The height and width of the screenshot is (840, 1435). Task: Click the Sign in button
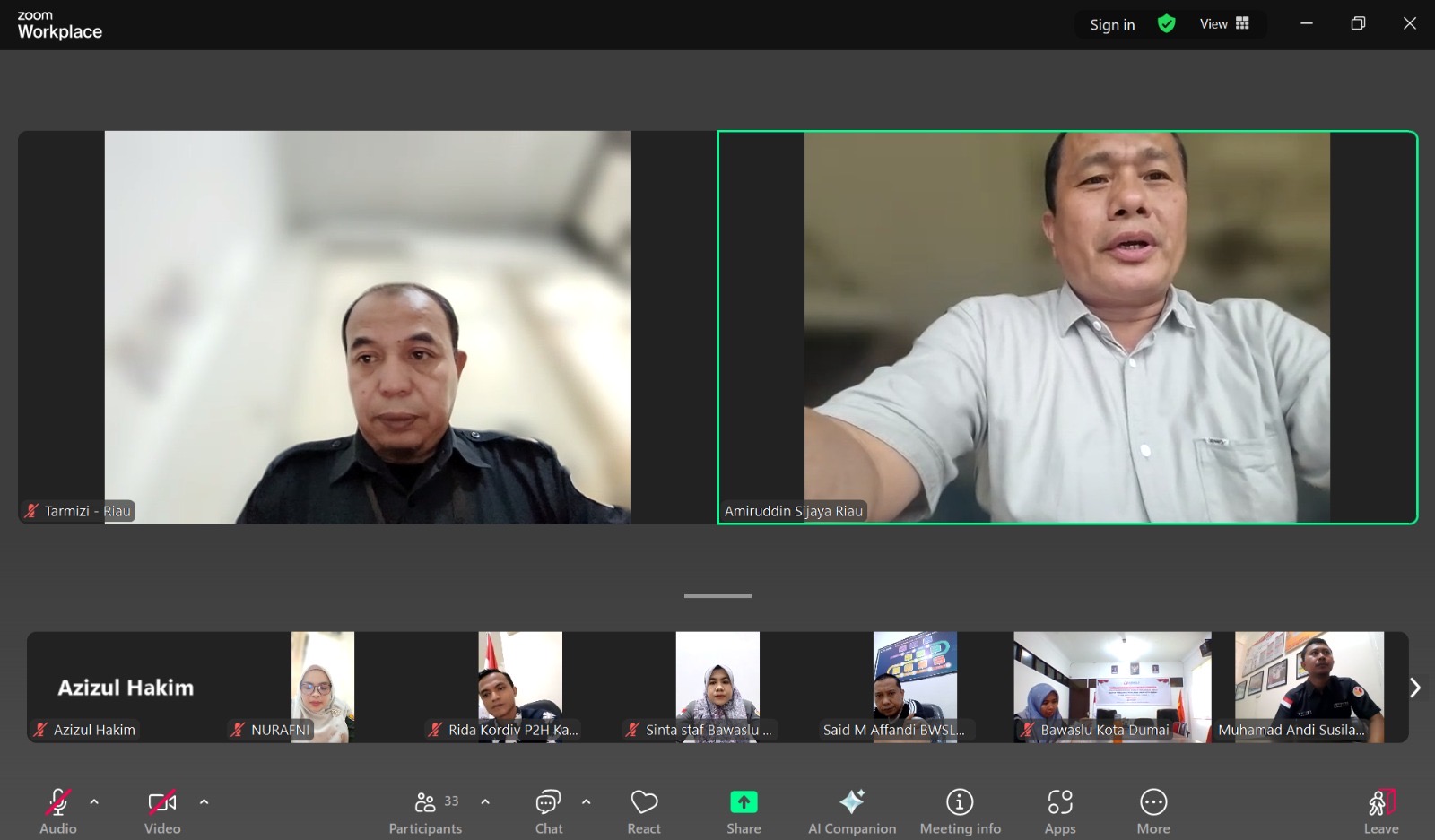point(1110,24)
